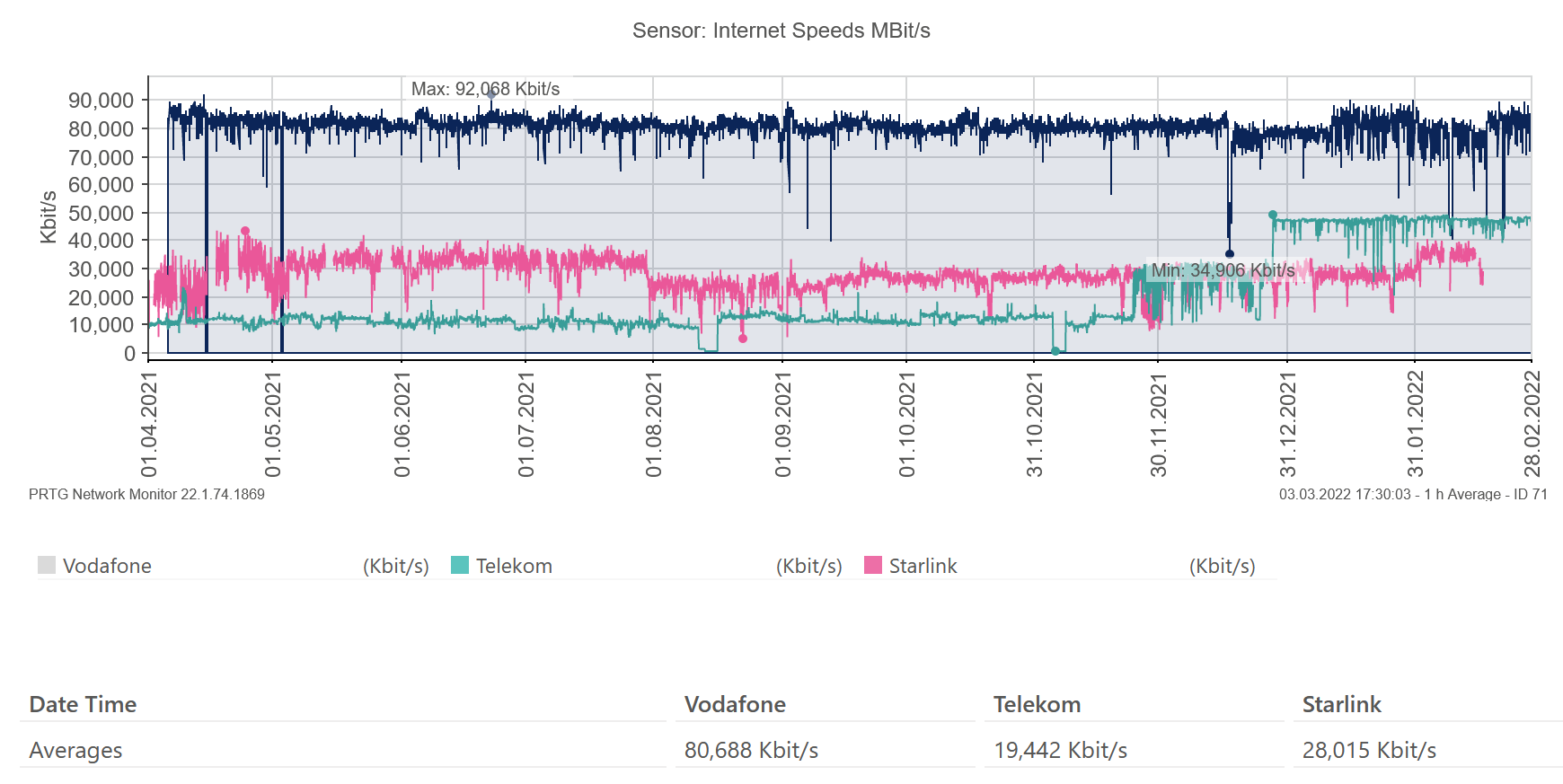Select the Telekom label in the legend

514,566
